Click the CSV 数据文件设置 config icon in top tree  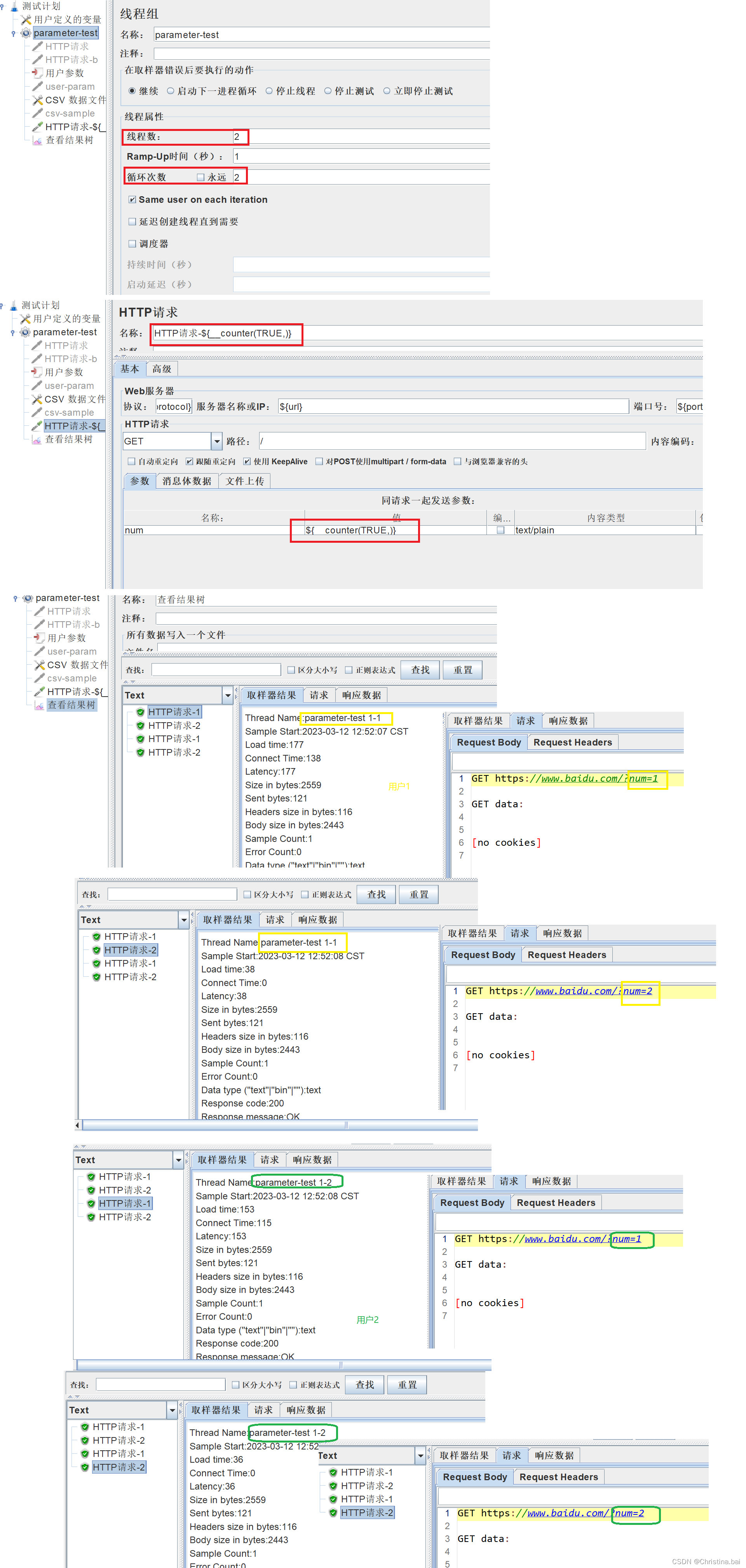[38, 100]
